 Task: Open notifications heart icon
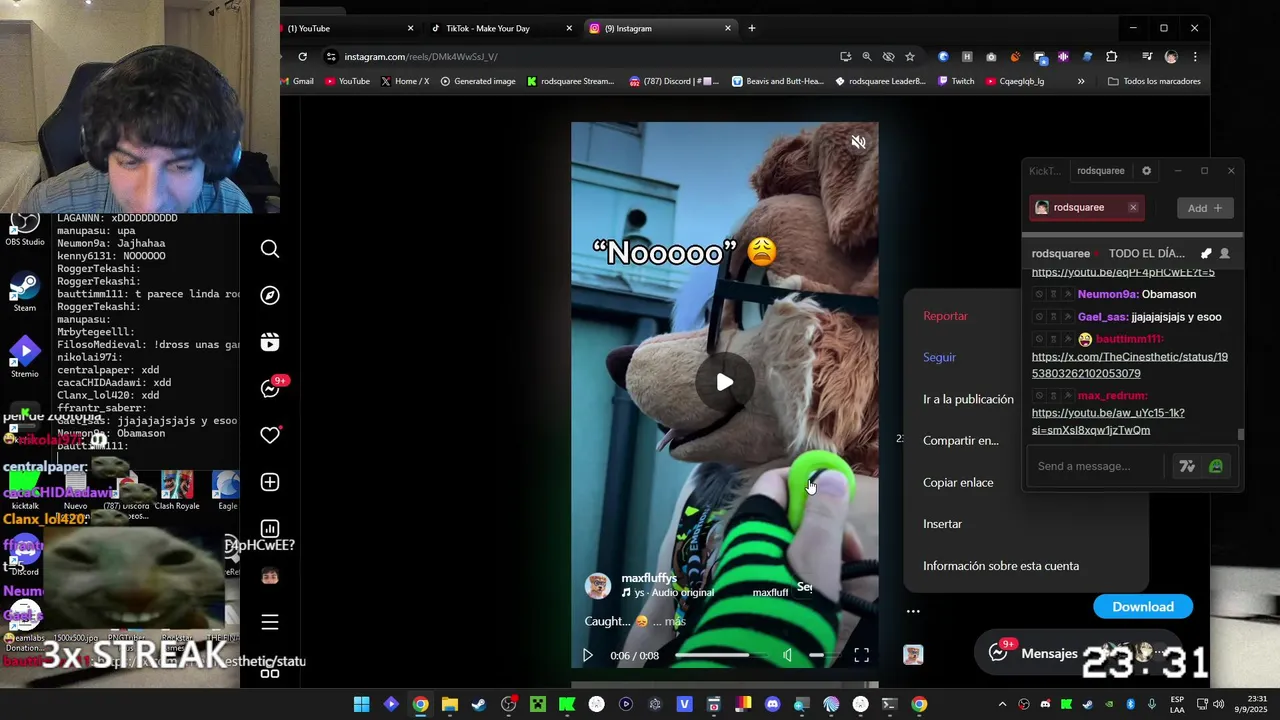pyautogui.click(x=270, y=435)
